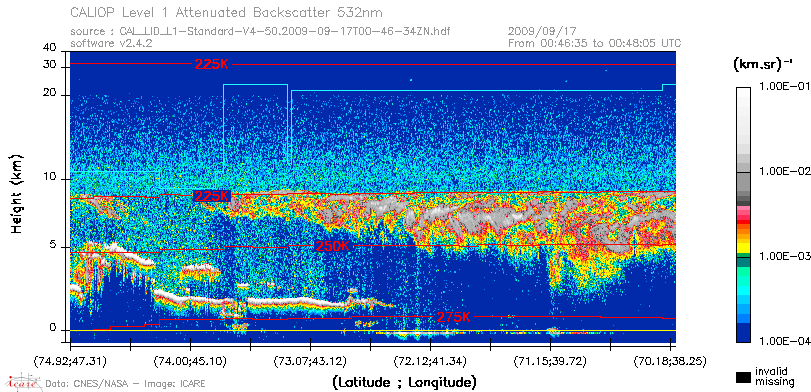This screenshot has height=392, width=811.
Task: Click the black invalid/missing legend swatch
Action: pyautogui.click(x=744, y=378)
